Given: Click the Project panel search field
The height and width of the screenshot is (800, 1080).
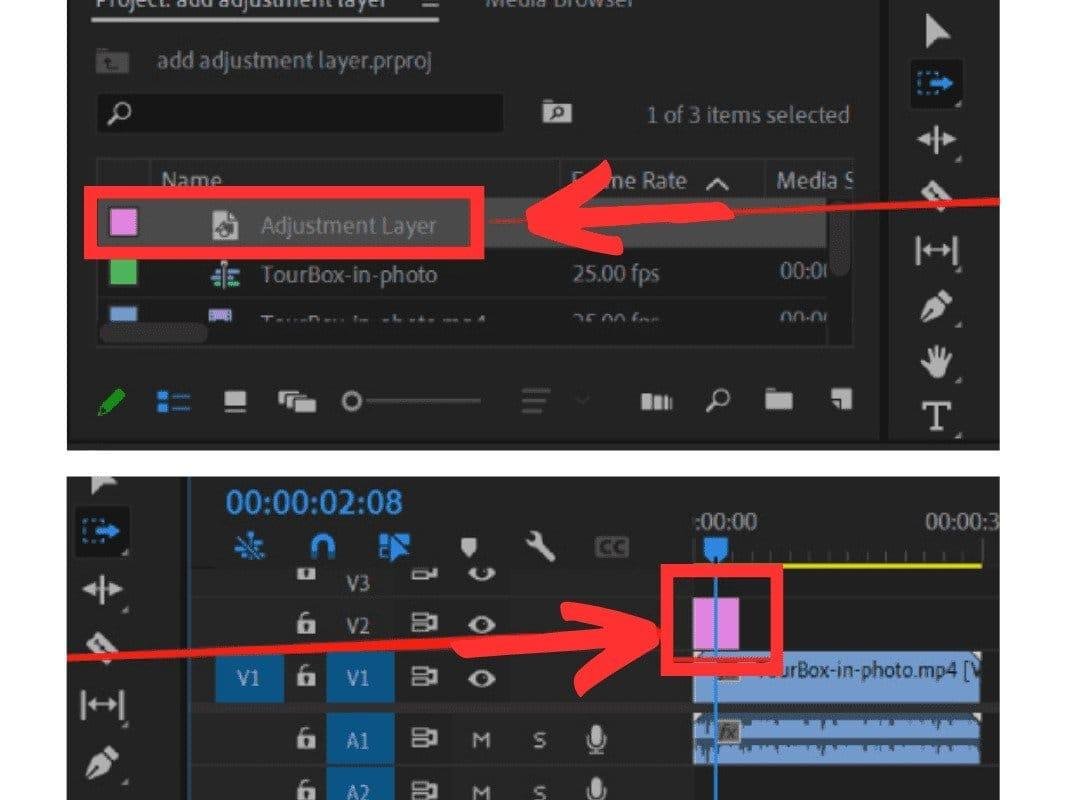Looking at the screenshot, I should click(x=300, y=114).
